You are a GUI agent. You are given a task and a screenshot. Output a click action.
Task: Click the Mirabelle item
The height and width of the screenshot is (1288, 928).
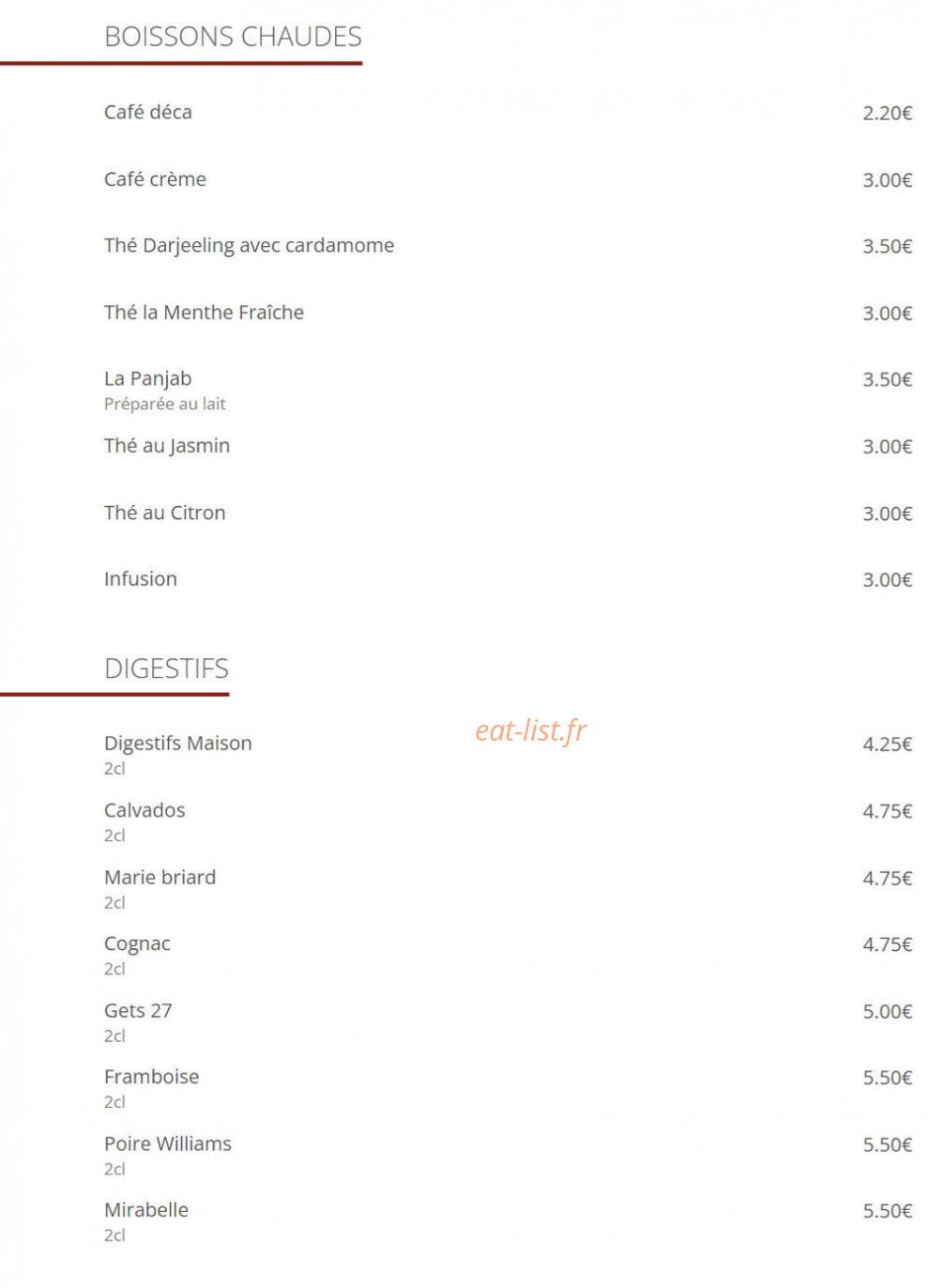(x=145, y=1209)
